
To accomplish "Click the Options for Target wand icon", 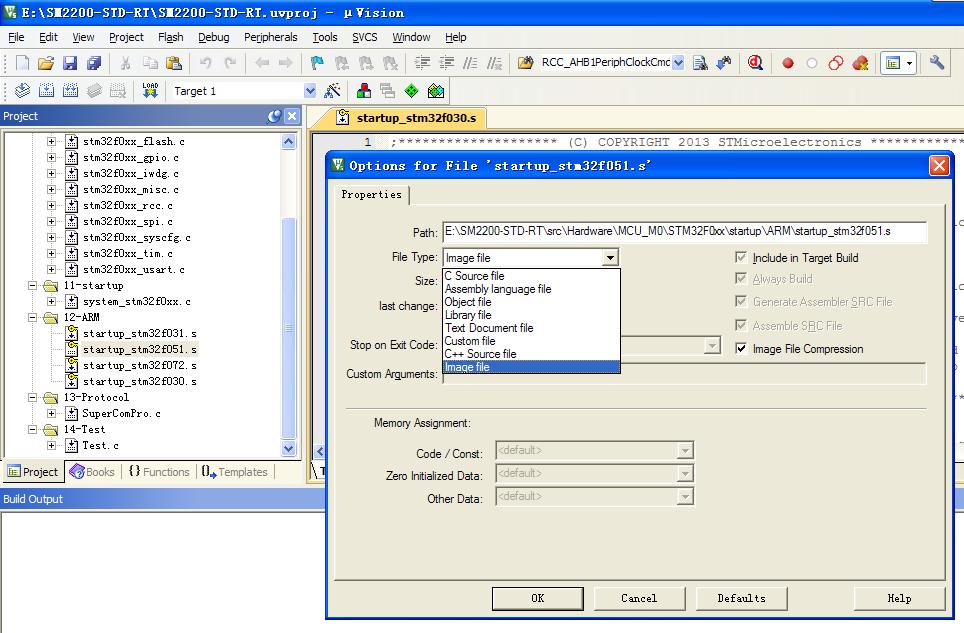I will (x=333, y=91).
